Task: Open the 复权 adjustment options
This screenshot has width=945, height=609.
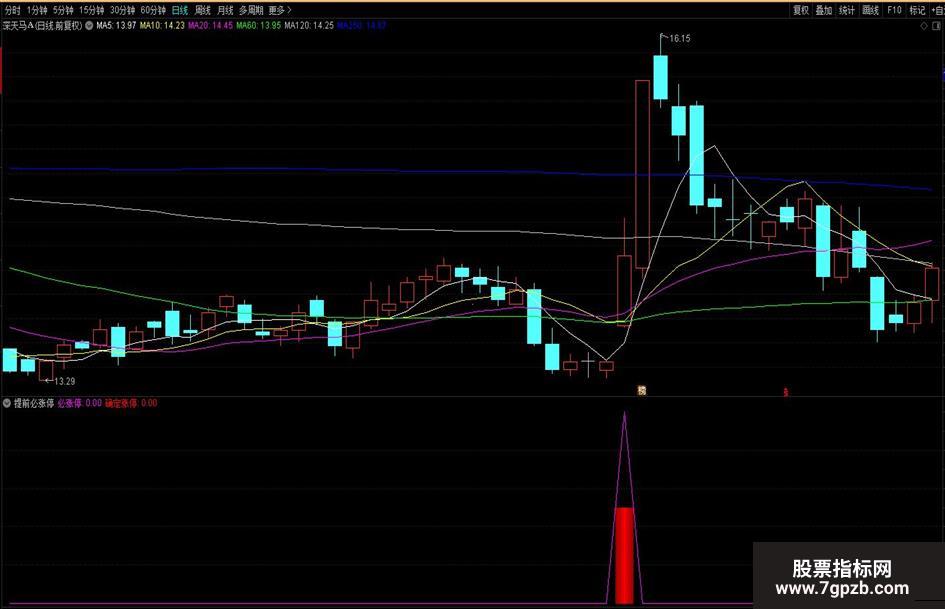Action: tap(800, 10)
